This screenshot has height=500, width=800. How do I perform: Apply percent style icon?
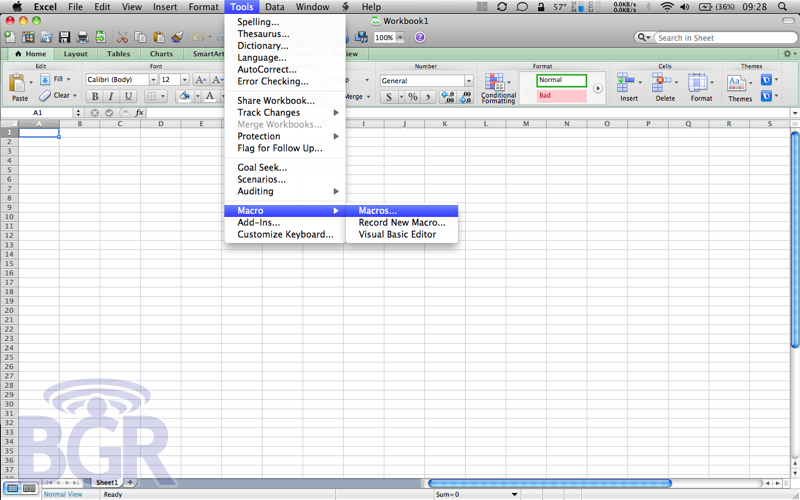pos(413,97)
